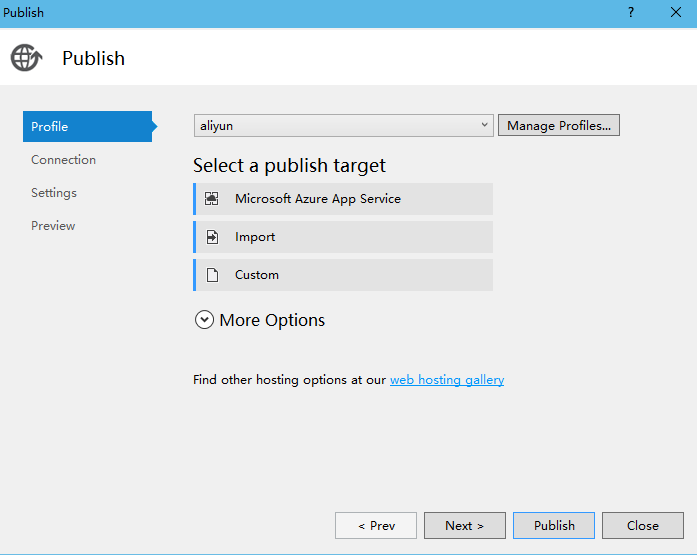697x555 pixels.
Task: Close the Publish dialog window
Action: click(676, 12)
